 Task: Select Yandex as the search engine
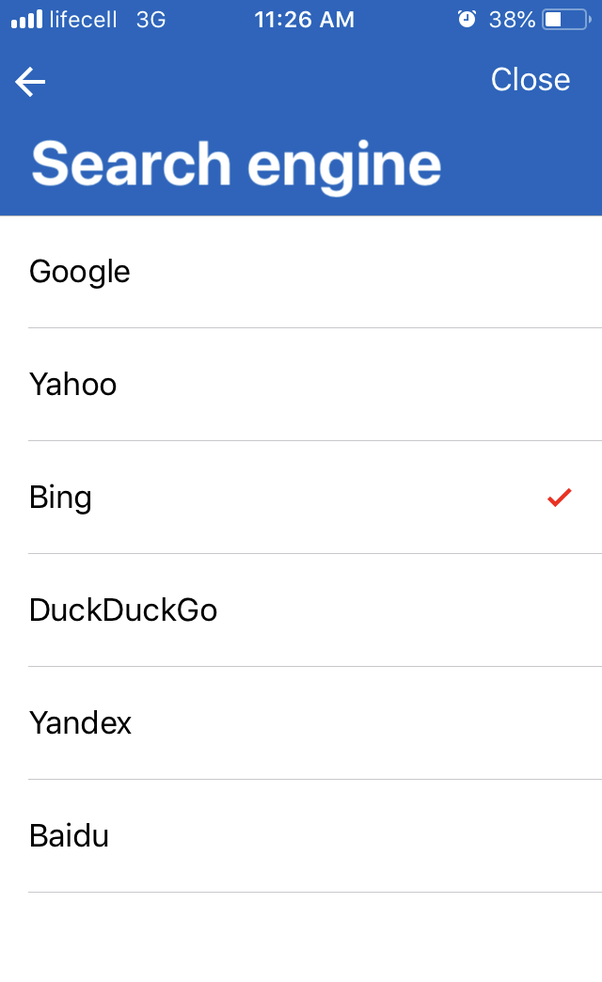[x=80, y=723]
